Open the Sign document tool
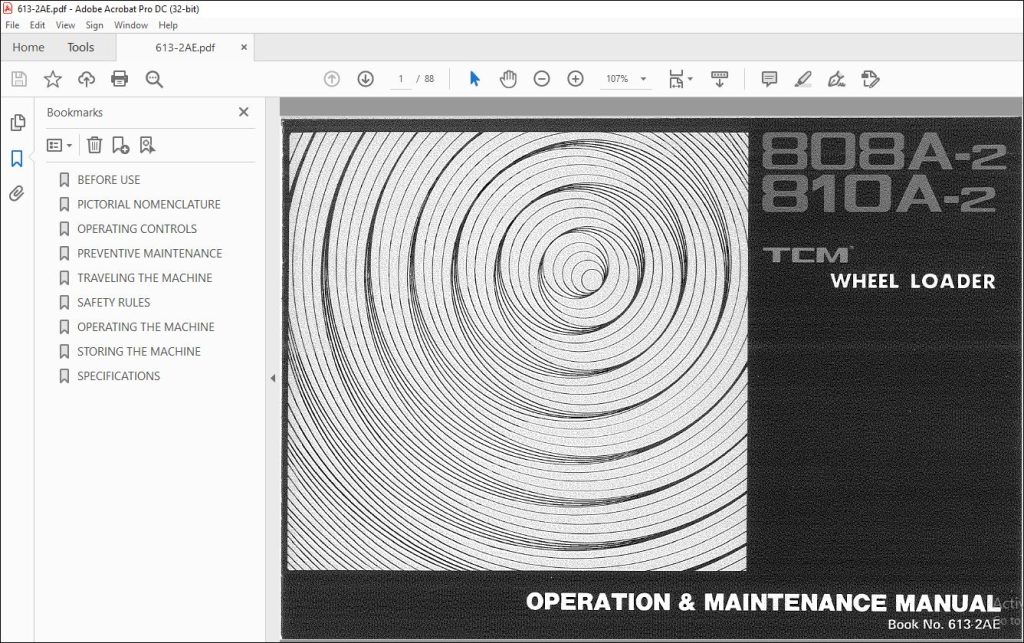The width and height of the screenshot is (1024, 643). pos(837,79)
